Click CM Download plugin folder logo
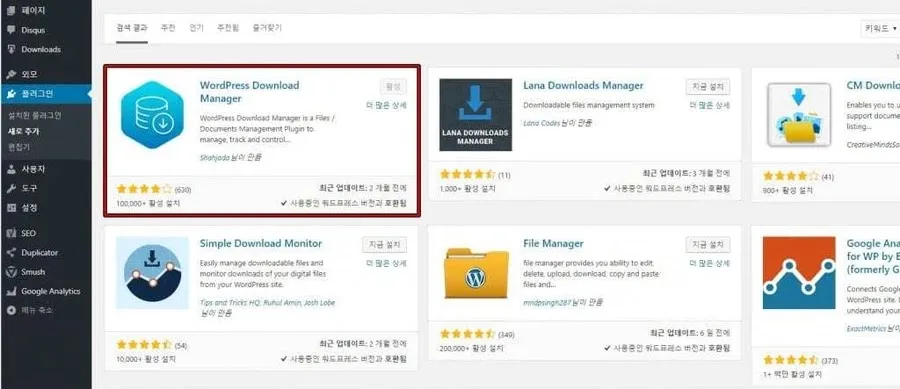 click(799, 115)
